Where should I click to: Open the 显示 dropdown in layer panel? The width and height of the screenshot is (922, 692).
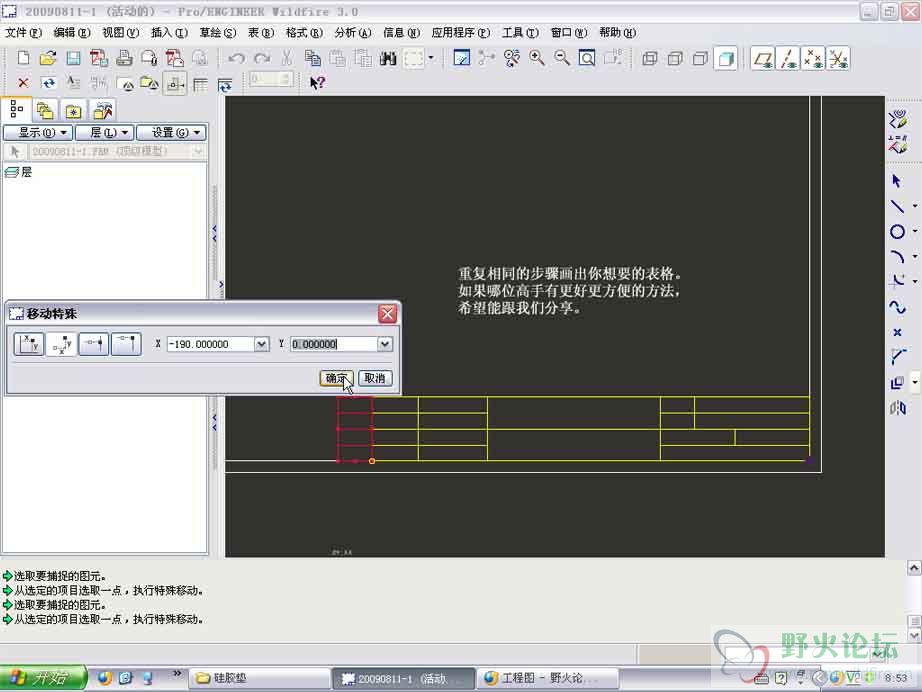(x=38, y=132)
